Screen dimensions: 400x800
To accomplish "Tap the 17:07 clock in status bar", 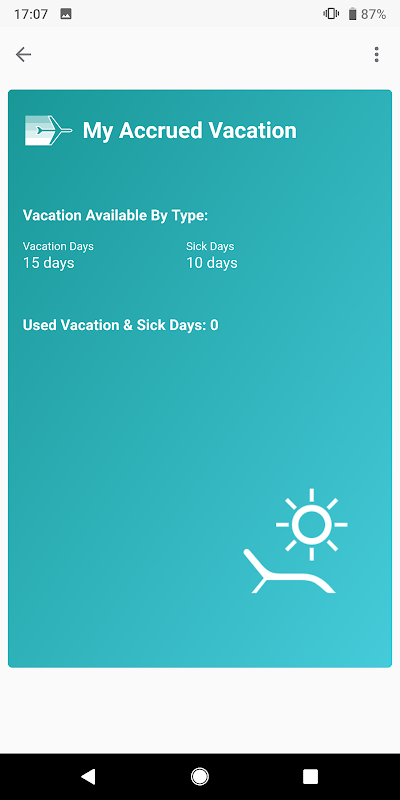I will pos(31,14).
